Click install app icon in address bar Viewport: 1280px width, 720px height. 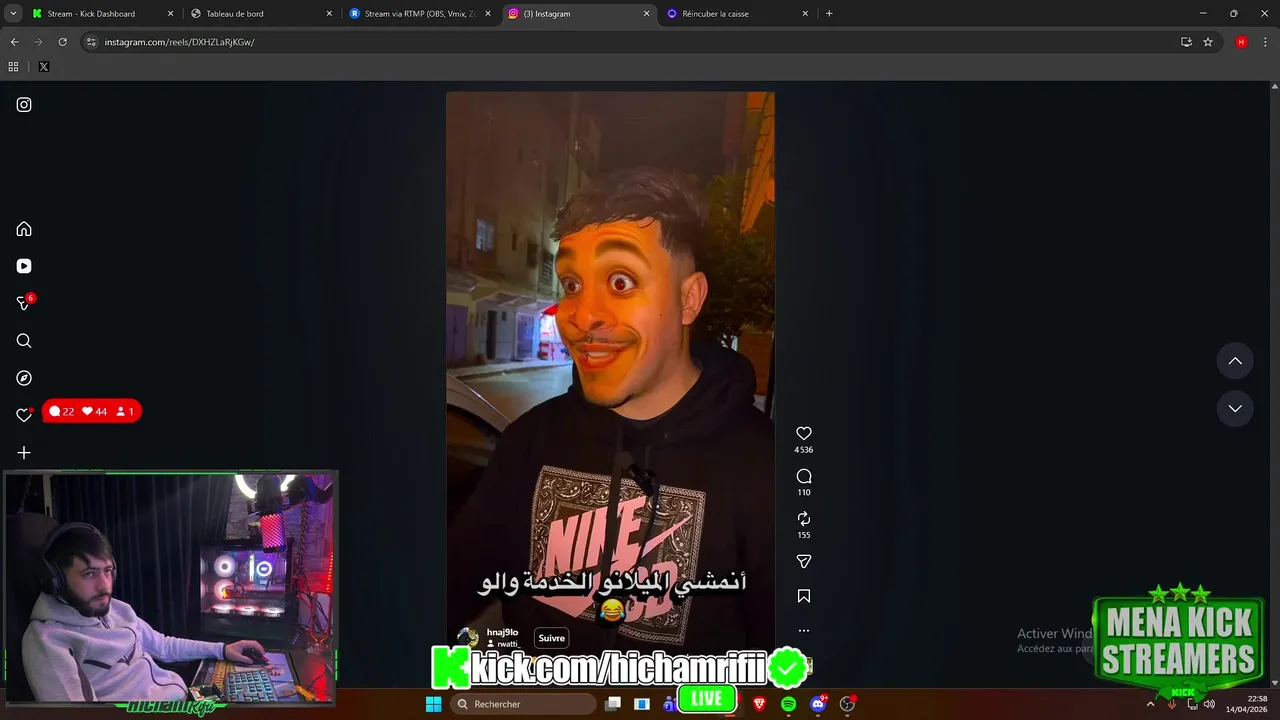(1186, 42)
